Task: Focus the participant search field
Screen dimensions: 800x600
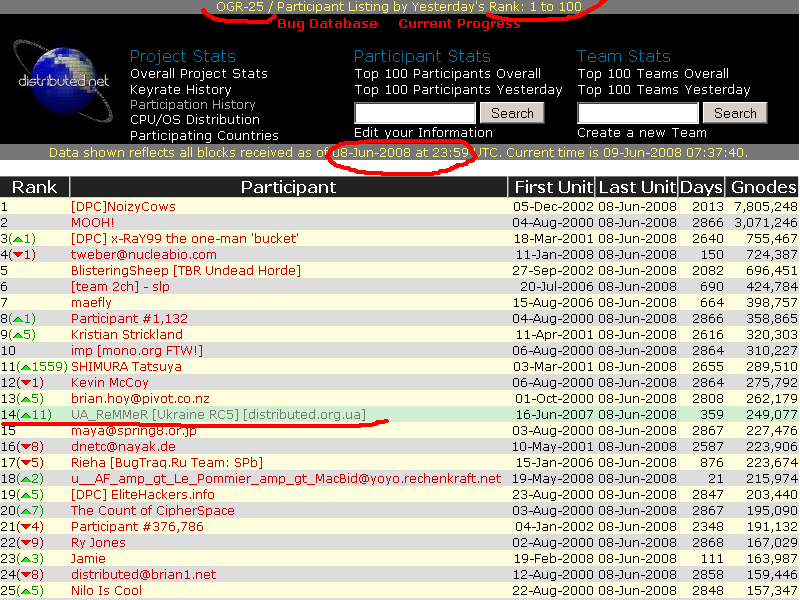Action: tap(415, 113)
